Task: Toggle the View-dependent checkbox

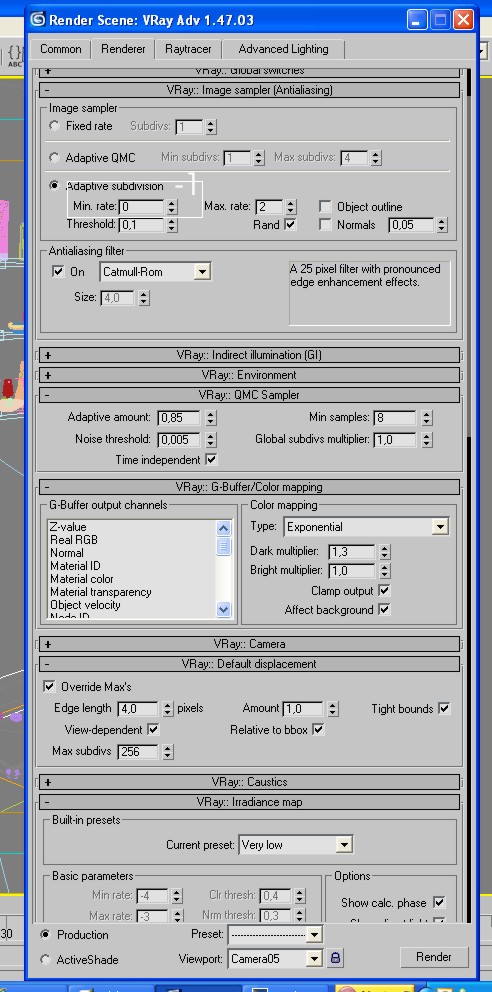Action: pos(153,729)
